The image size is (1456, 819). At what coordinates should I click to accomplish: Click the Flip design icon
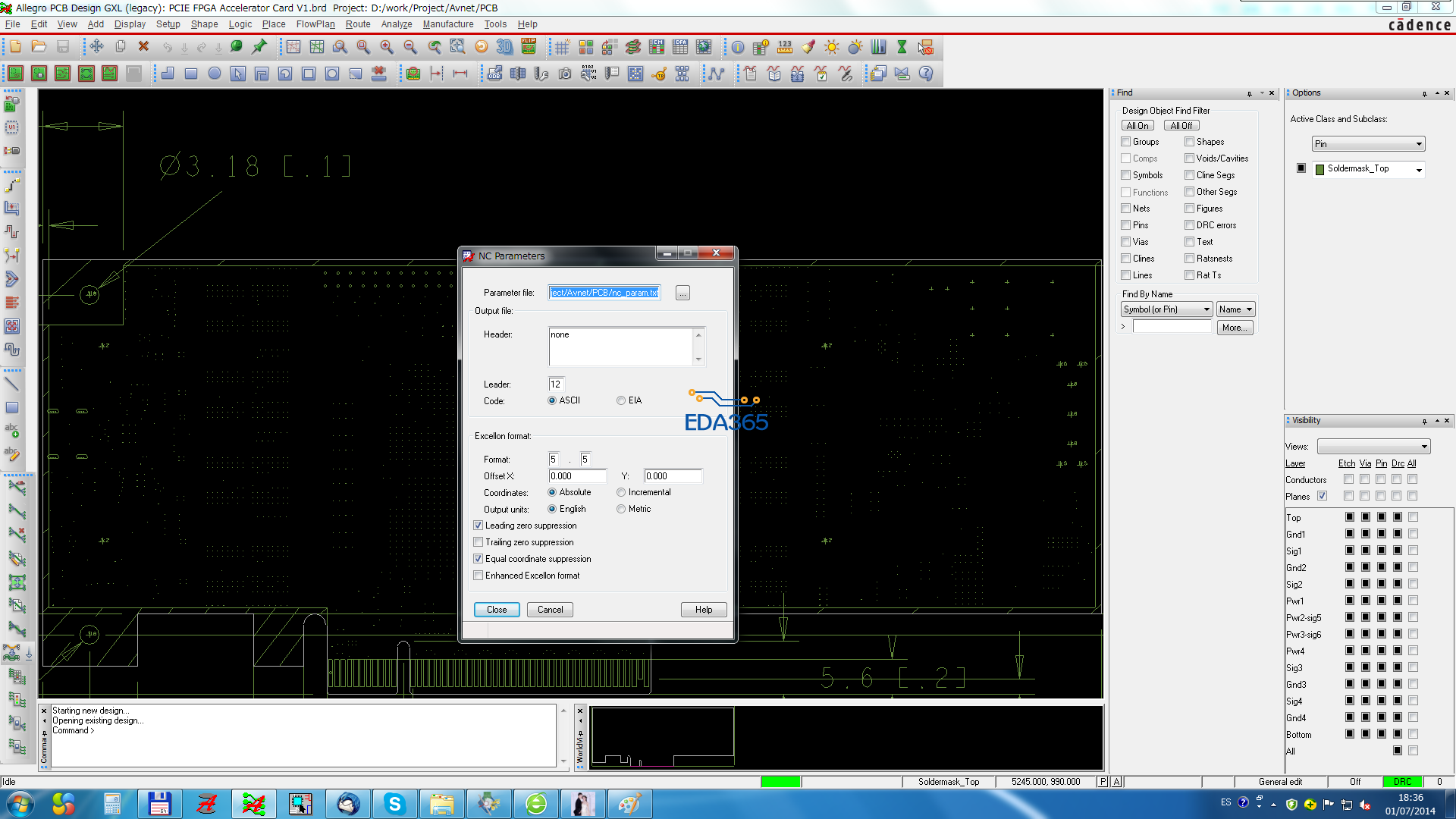coord(529,47)
